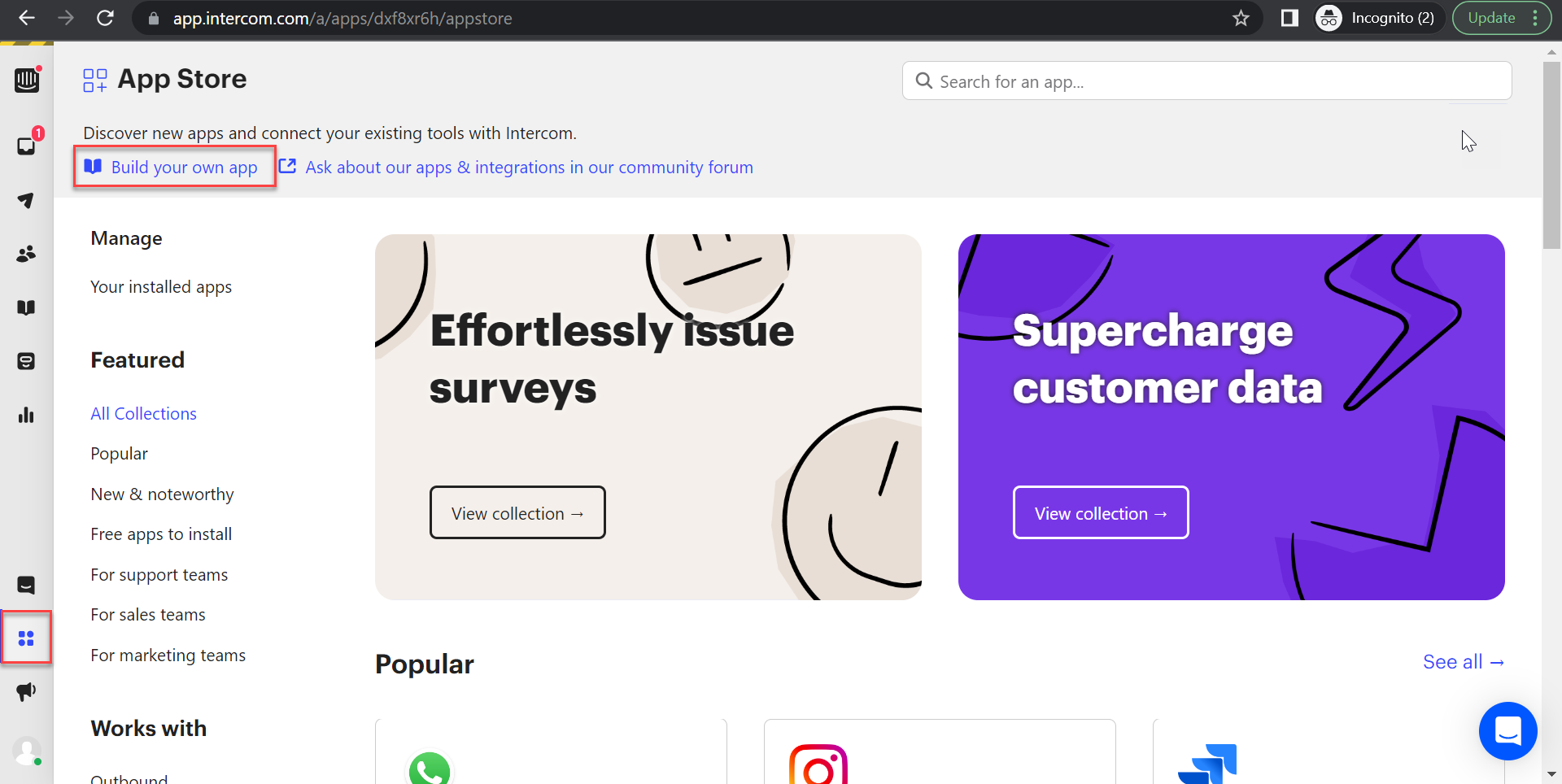View the customer data collection
The height and width of the screenshot is (784, 1562).
1101,512
